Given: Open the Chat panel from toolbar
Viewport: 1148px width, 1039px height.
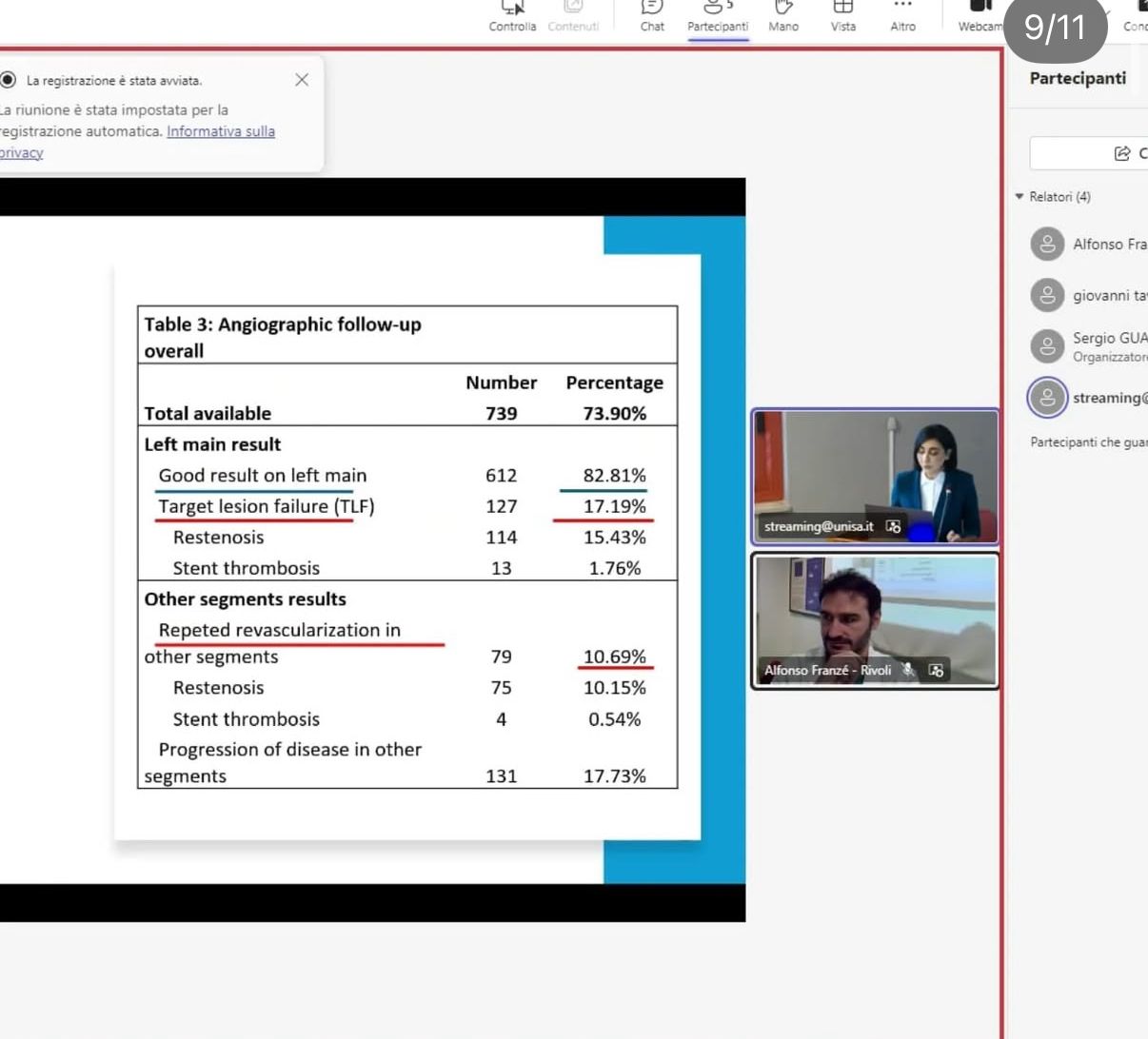Looking at the screenshot, I should [652, 16].
